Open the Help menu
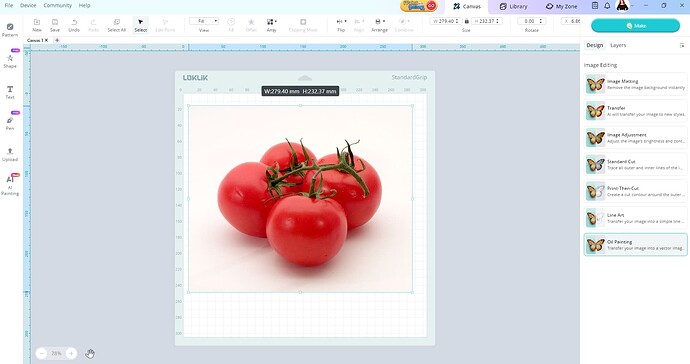This screenshot has height=364, width=690. tap(84, 5)
